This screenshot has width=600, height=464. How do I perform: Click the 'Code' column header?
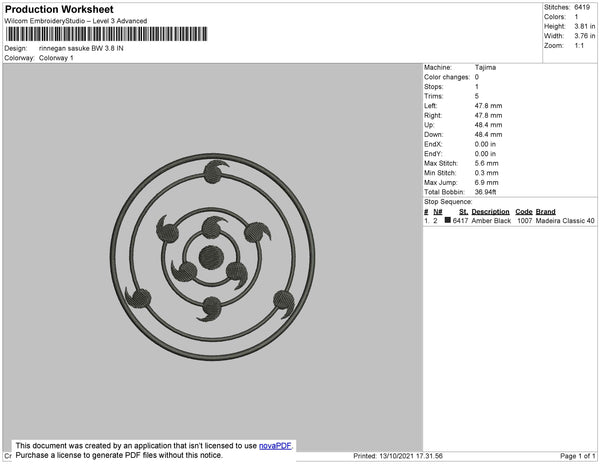[x=524, y=212]
